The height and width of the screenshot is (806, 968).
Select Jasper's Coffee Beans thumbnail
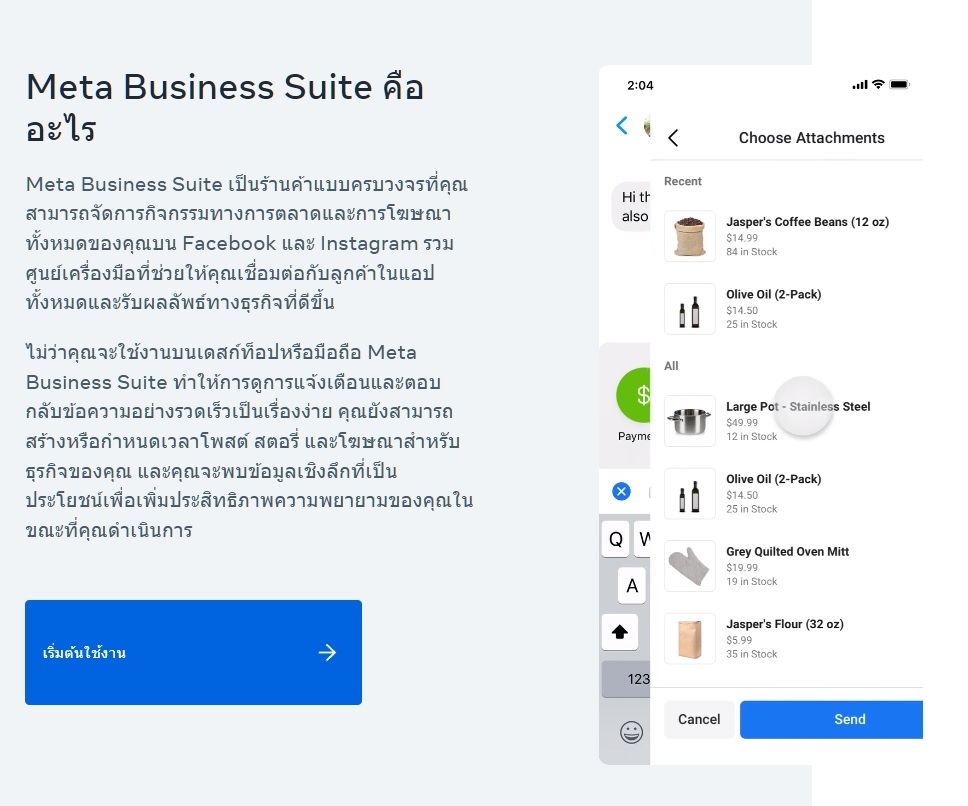click(690, 236)
